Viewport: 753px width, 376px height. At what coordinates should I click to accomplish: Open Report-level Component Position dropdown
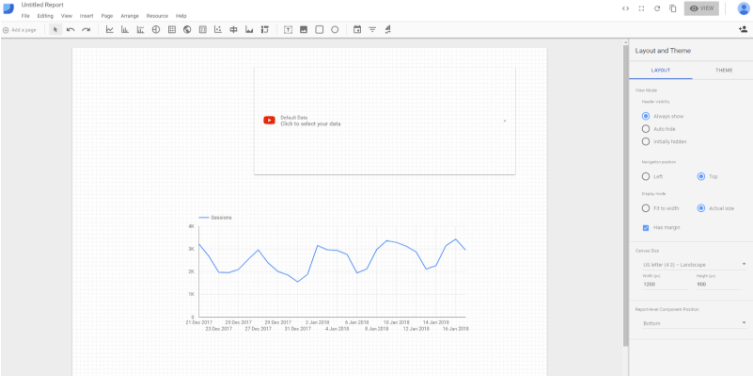[x=695, y=323]
